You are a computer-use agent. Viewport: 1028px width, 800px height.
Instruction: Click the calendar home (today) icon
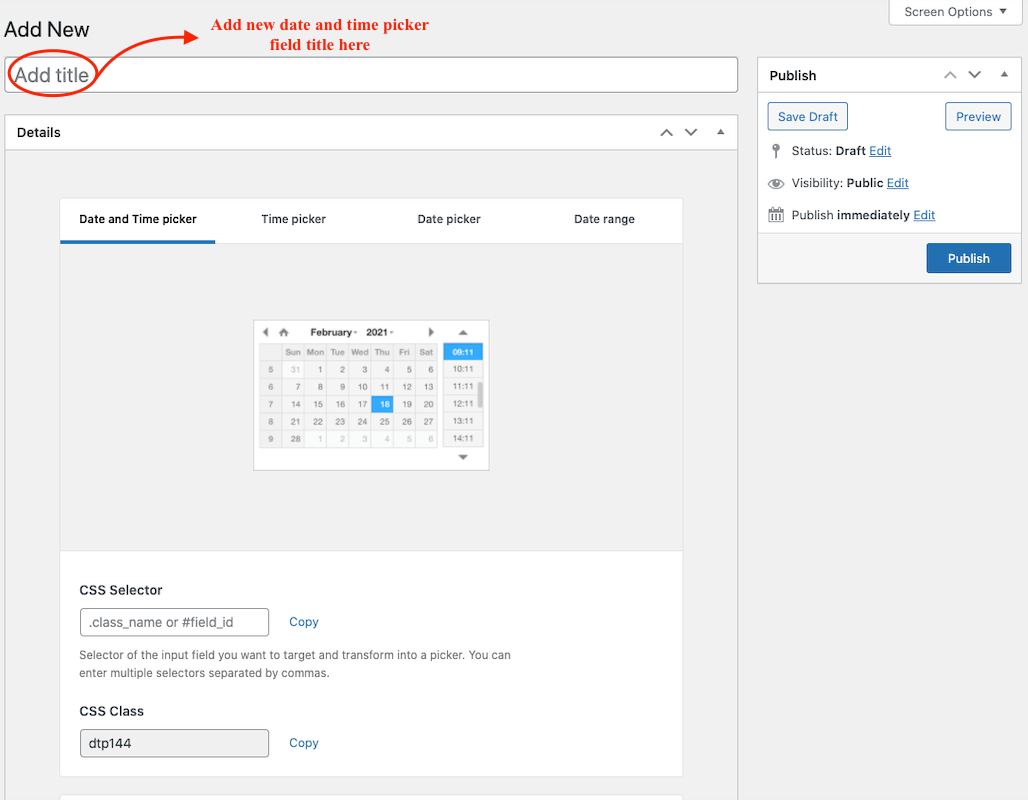[284, 332]
